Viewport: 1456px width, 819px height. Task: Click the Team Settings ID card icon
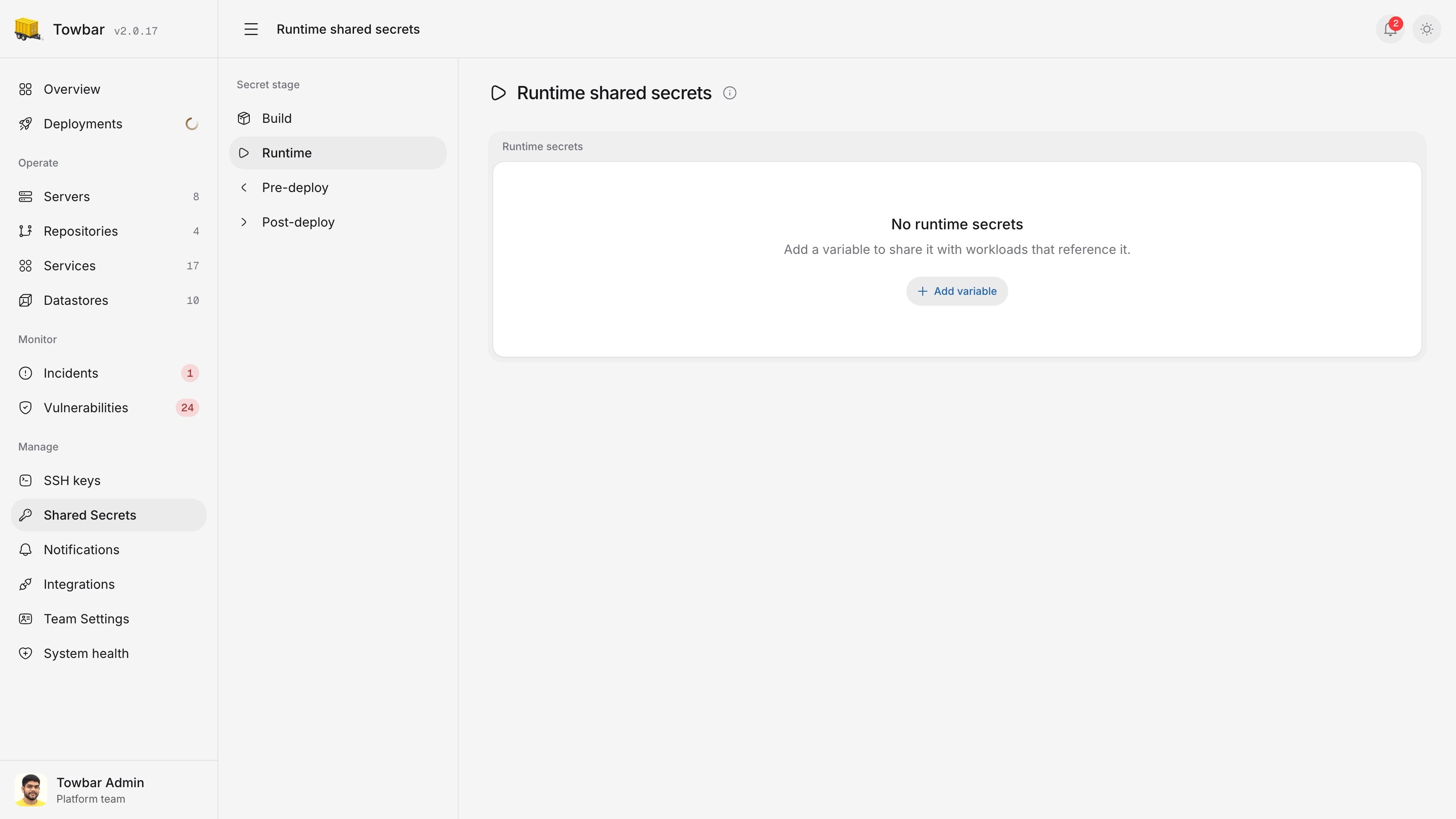coord(25,619)
